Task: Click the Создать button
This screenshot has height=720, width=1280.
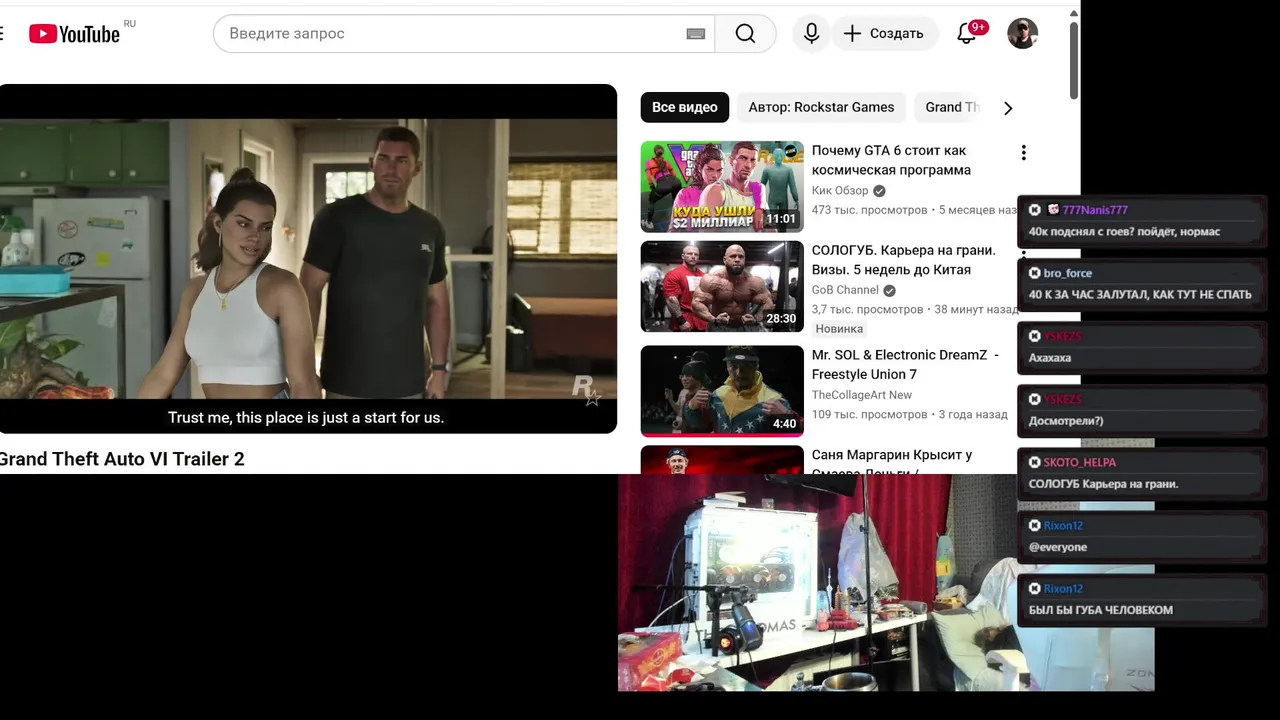Action: pos(884,34)
